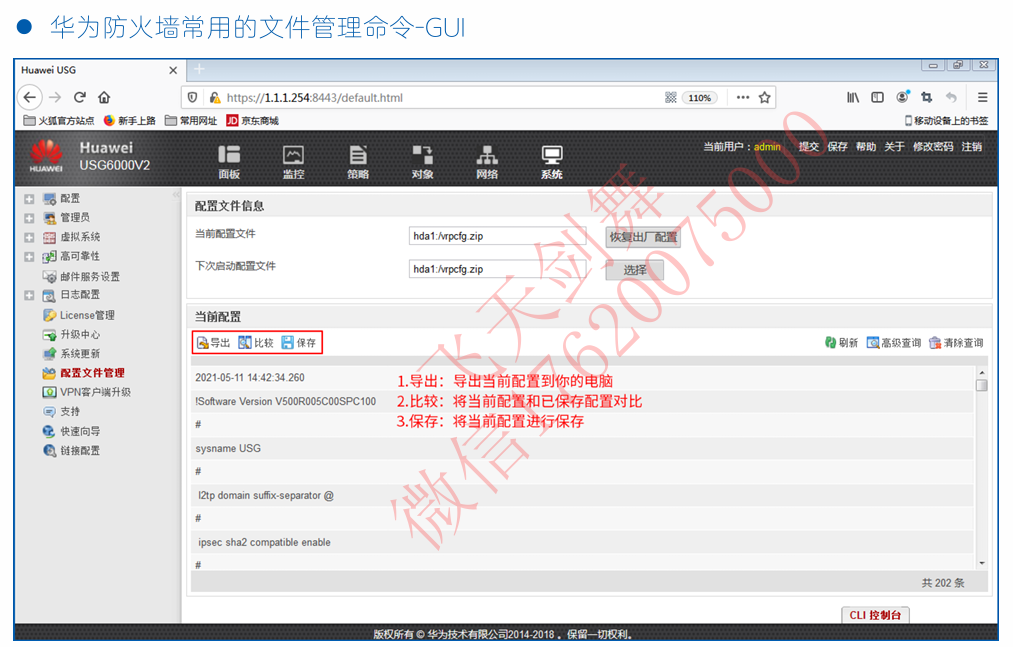Image resolution: width=1013 pixels, height=647 pixels.
Task: Select 邮件服务设置 in the sidebar
Action: point(81,277)
